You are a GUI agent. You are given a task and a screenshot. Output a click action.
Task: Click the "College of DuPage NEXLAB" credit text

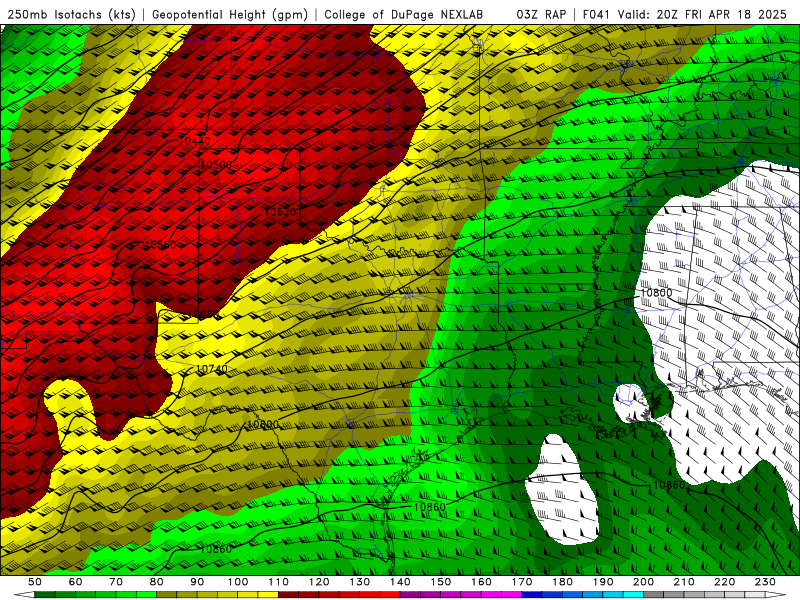pos(404,14)
